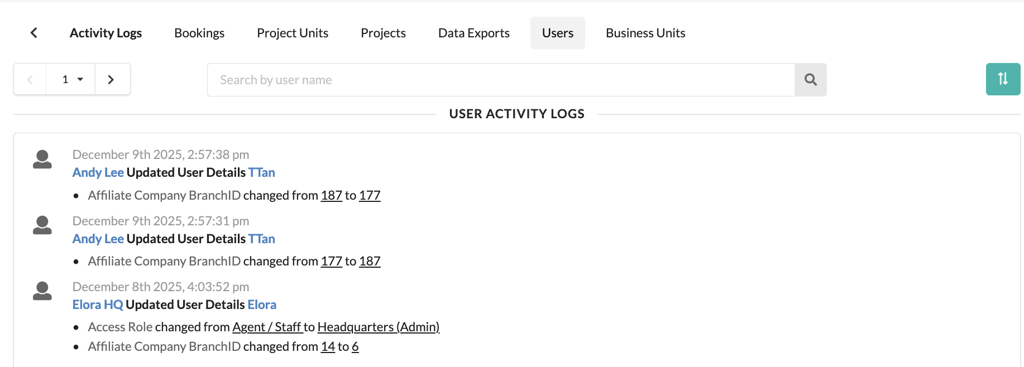Image resolution: width=1024 pixels, height=367 pixels.
Task: Click timestamp December 9th 2025, 2:57:38 pm
Action: [161, 155]
